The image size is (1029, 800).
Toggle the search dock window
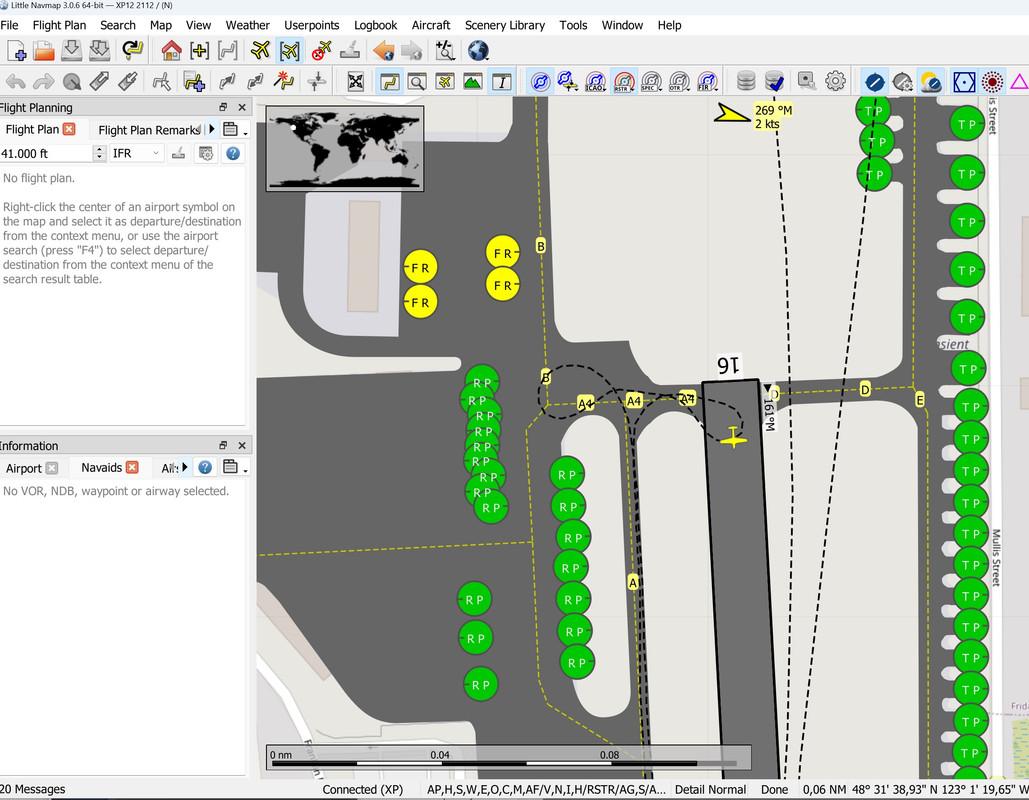pos(417,81)
